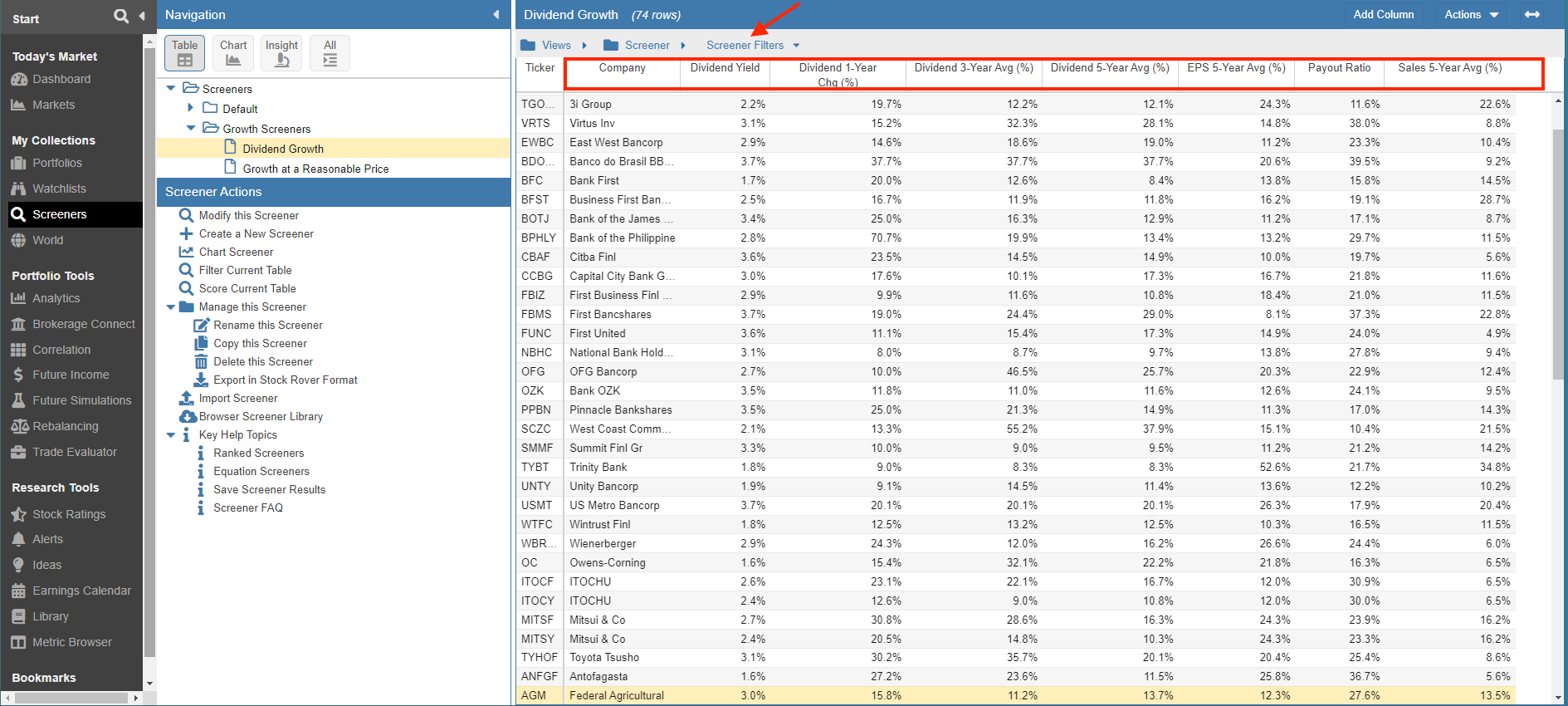Open the Rebalancing tool
The image size is (1568, 706).
(65, 426)
